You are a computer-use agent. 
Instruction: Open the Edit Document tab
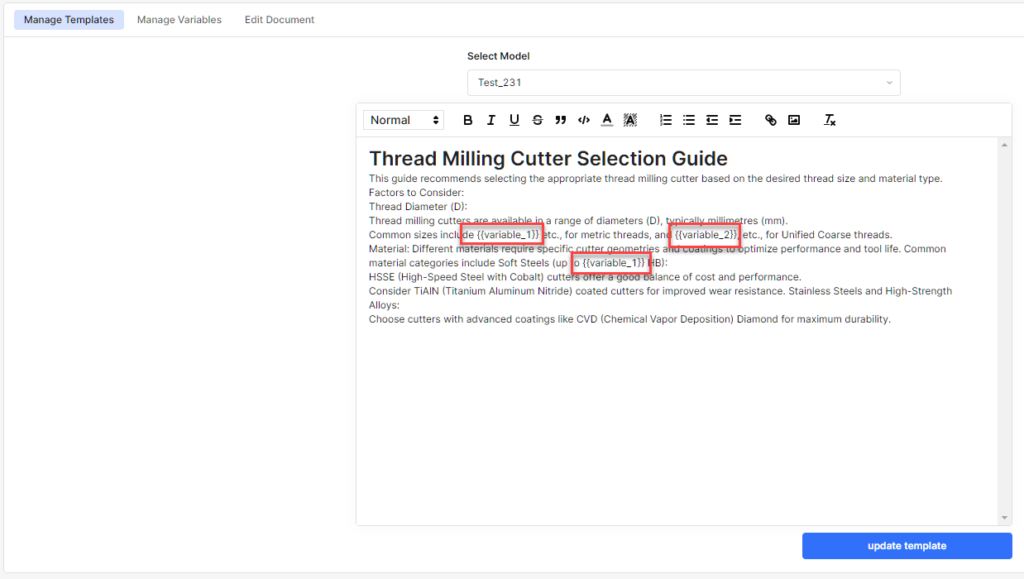pyautogui.click(x=279, y=18)
